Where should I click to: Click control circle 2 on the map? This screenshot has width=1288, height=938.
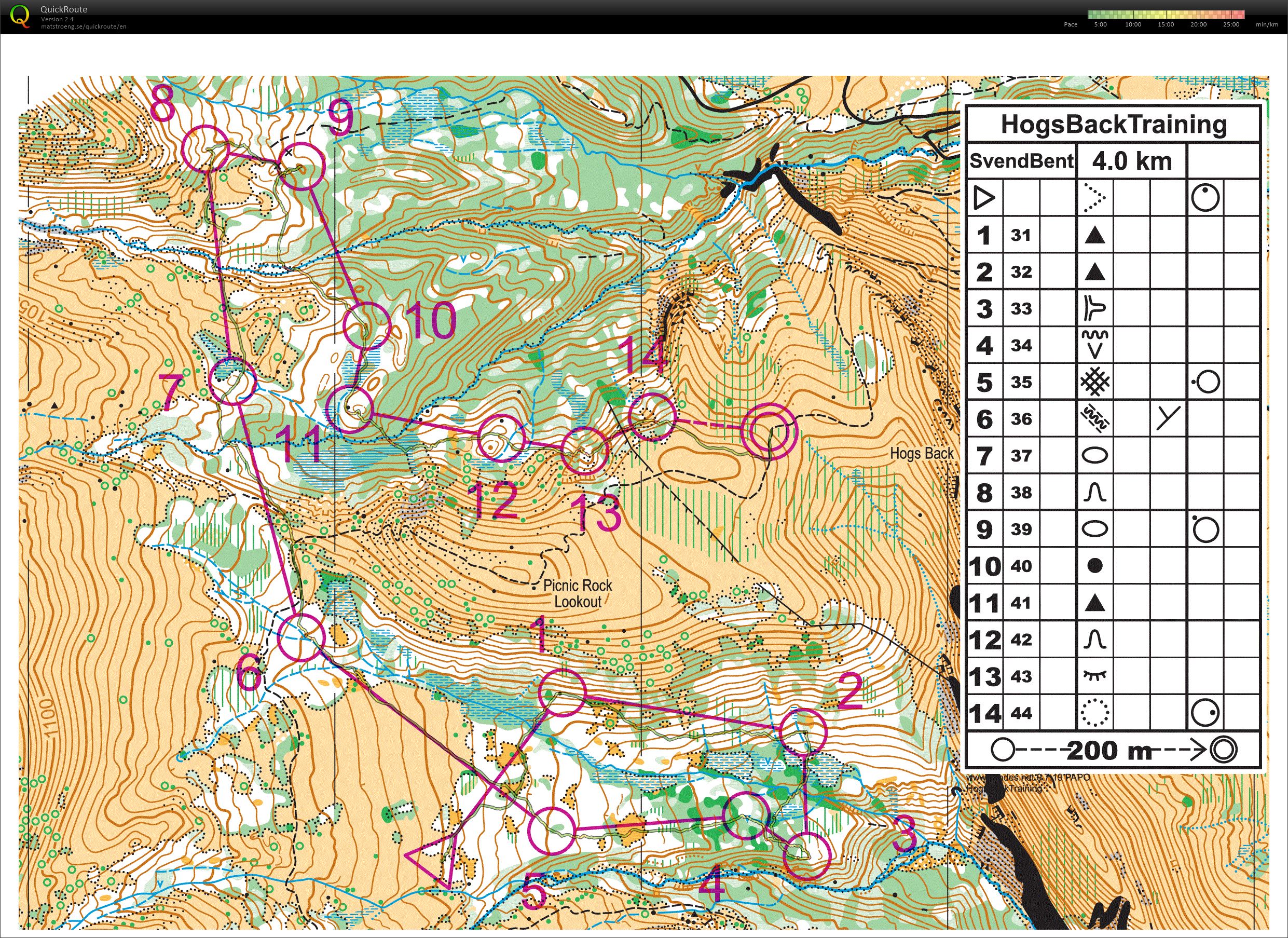click(x=803, y=732)
